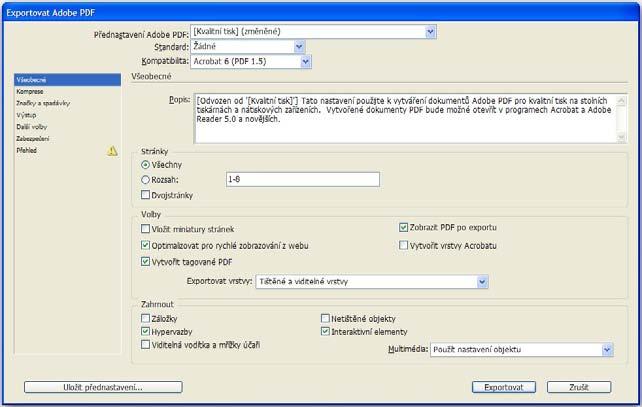Check the Záložky option

[x=145, y=318]
